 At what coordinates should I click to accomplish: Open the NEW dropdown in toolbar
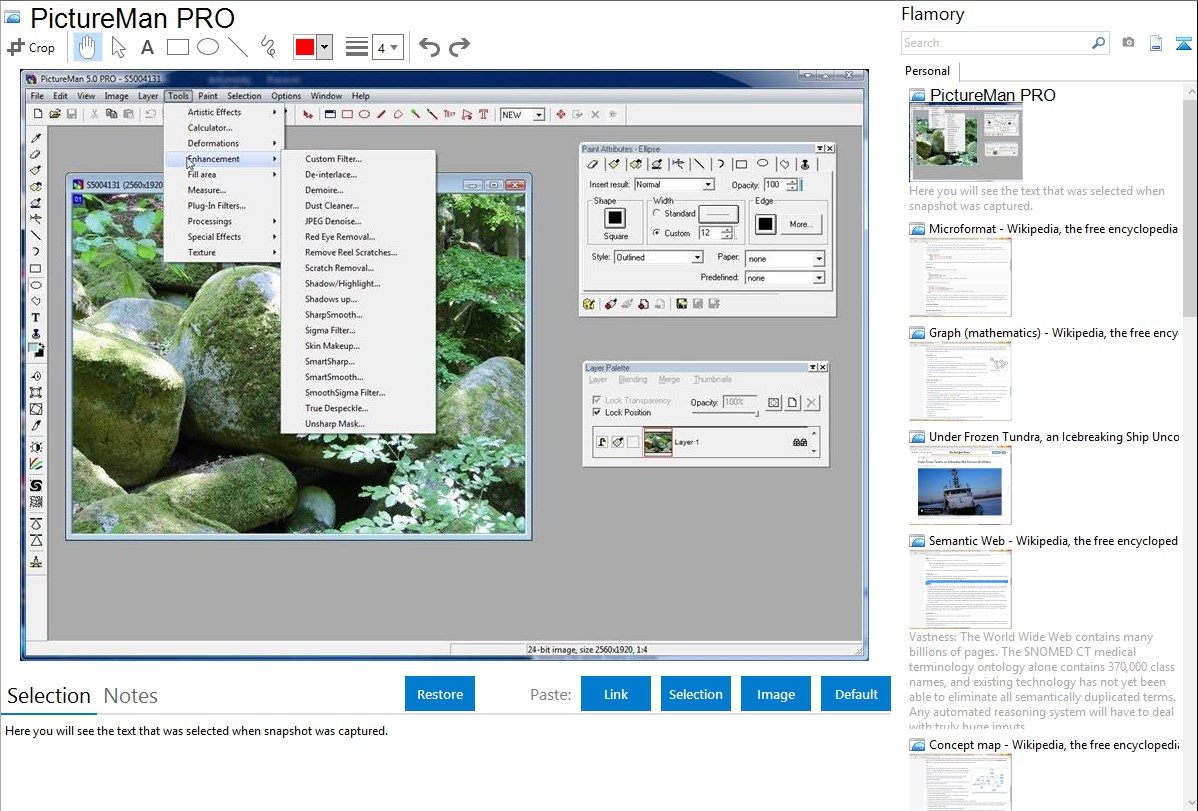click(539, 115)
